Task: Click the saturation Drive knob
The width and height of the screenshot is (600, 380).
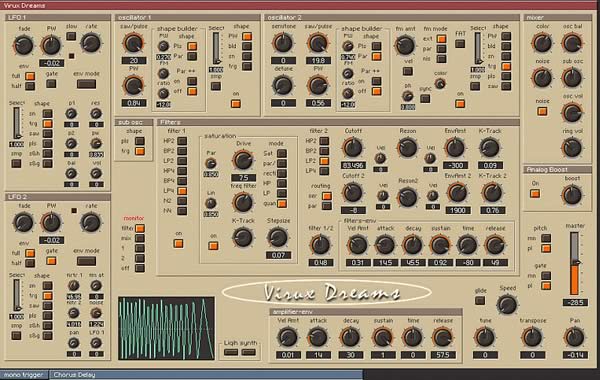Action: [x=243, y=160]
